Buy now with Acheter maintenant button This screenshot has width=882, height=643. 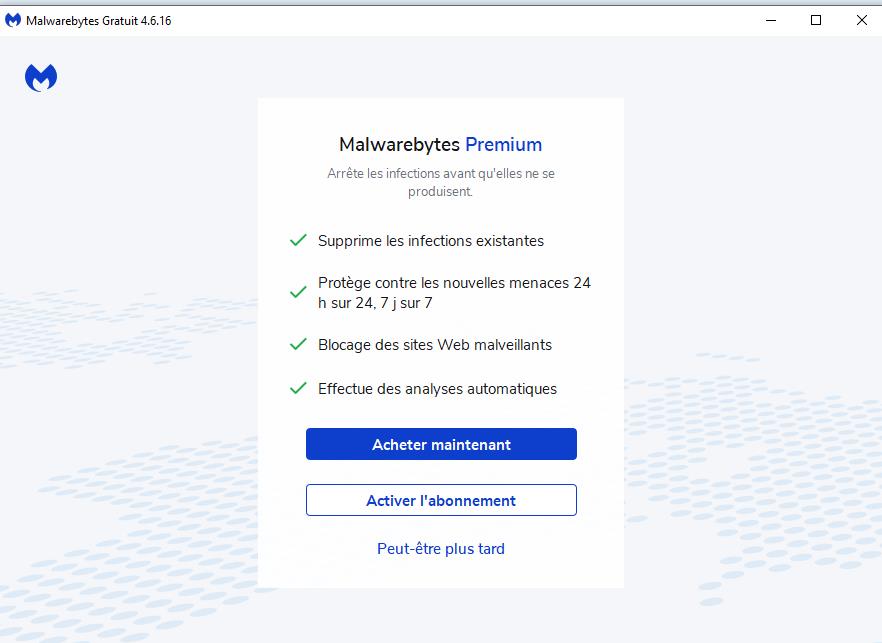442,444
